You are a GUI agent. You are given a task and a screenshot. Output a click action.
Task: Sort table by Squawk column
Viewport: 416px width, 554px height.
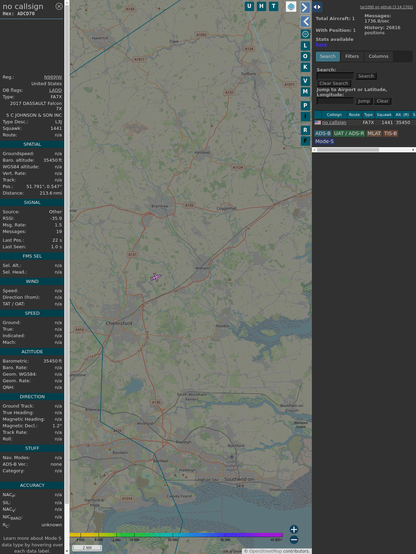(384, 115)
